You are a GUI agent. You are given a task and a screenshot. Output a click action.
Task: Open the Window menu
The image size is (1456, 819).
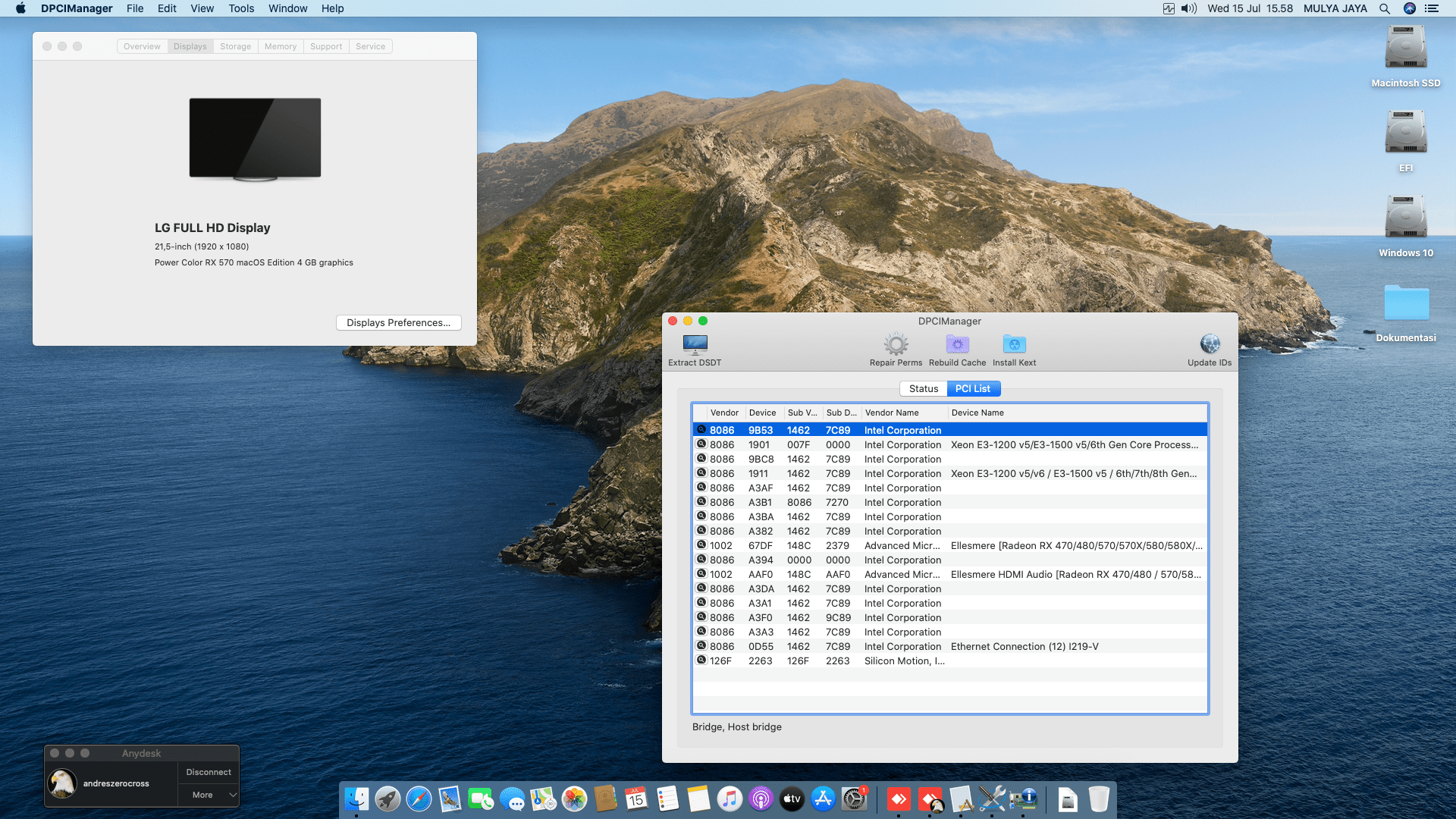click(x=287, y=8)
